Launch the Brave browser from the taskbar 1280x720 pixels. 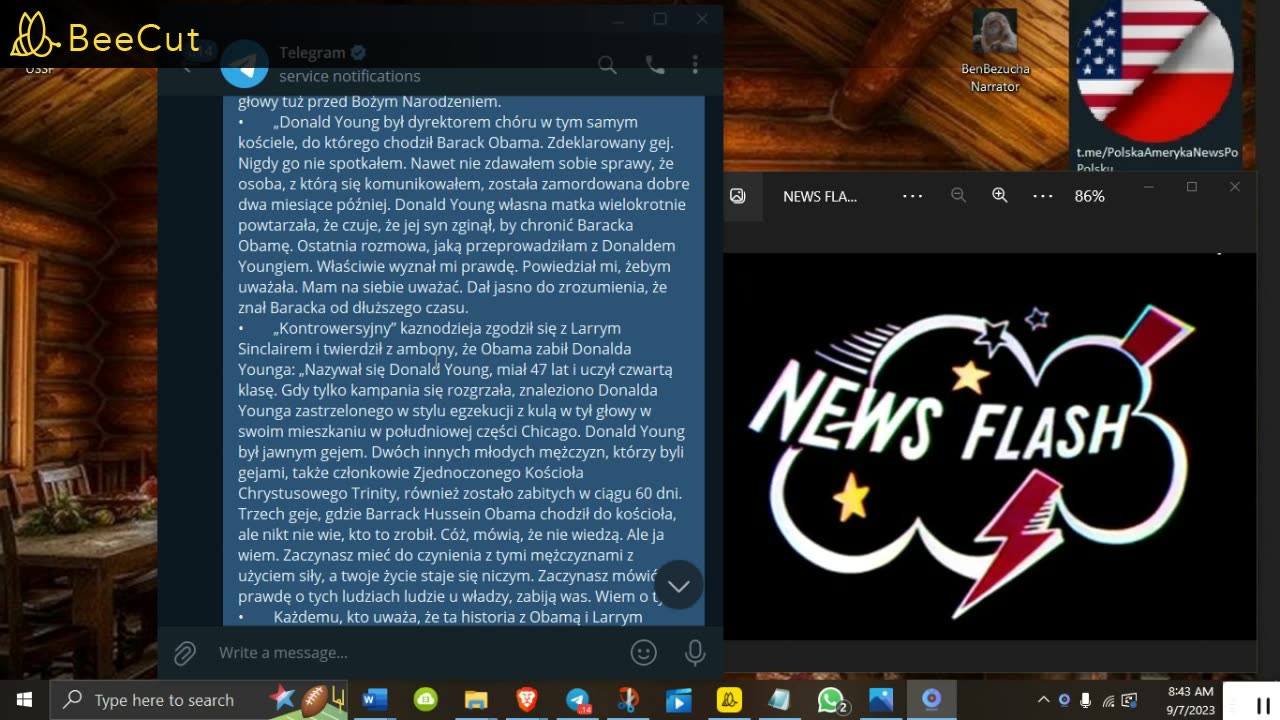point(526,700)
